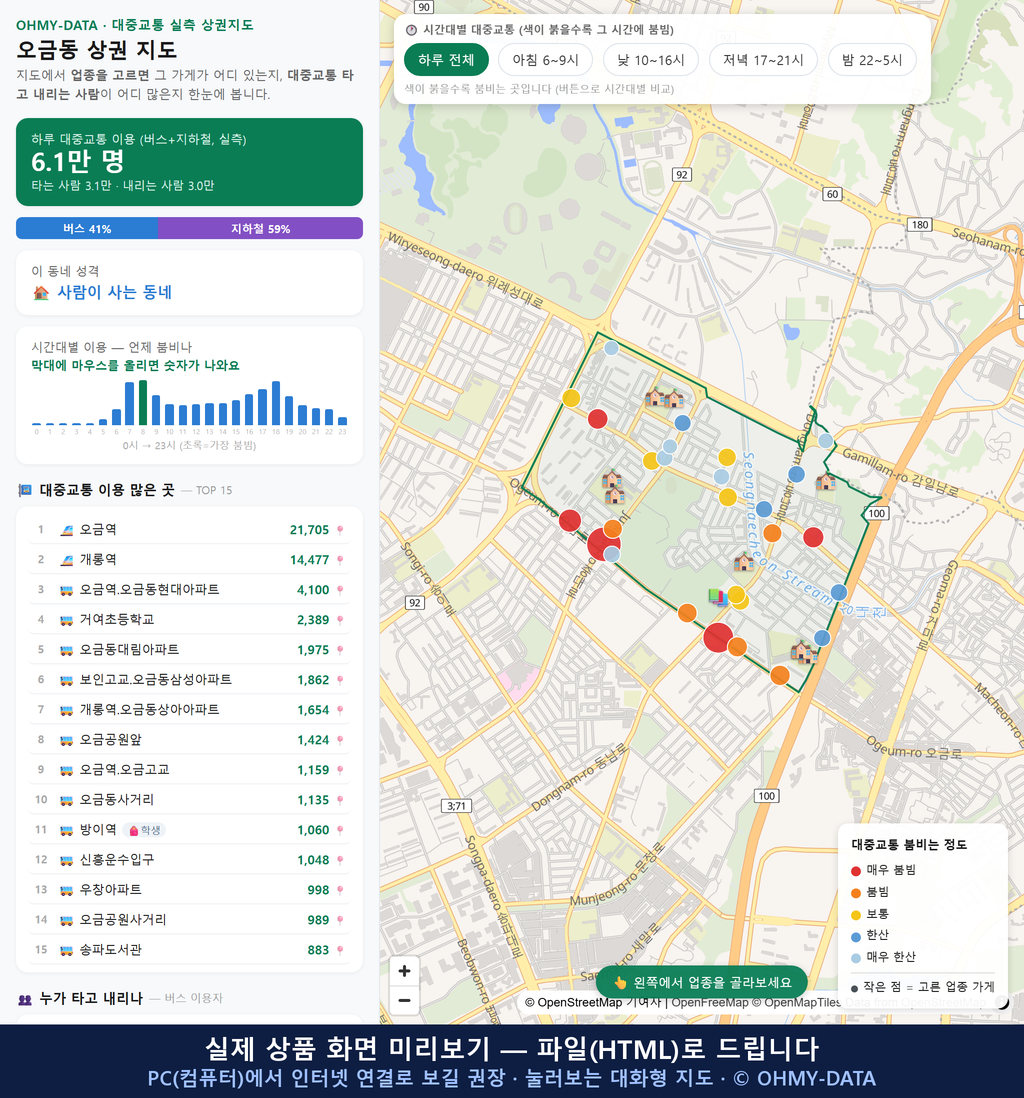Click the 왼쪽에서 업종을 골라보세요 green pill button
The height and width of the screenshot is (1098, 1024).
pyautogui.click(x=702, y=982)
